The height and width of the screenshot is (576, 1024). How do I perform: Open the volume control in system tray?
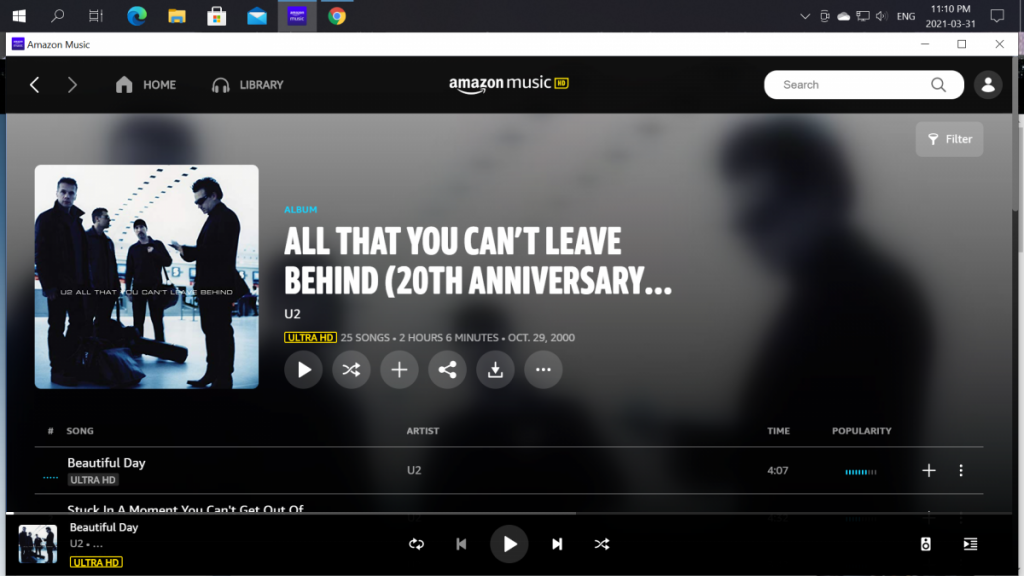point(882,16)
